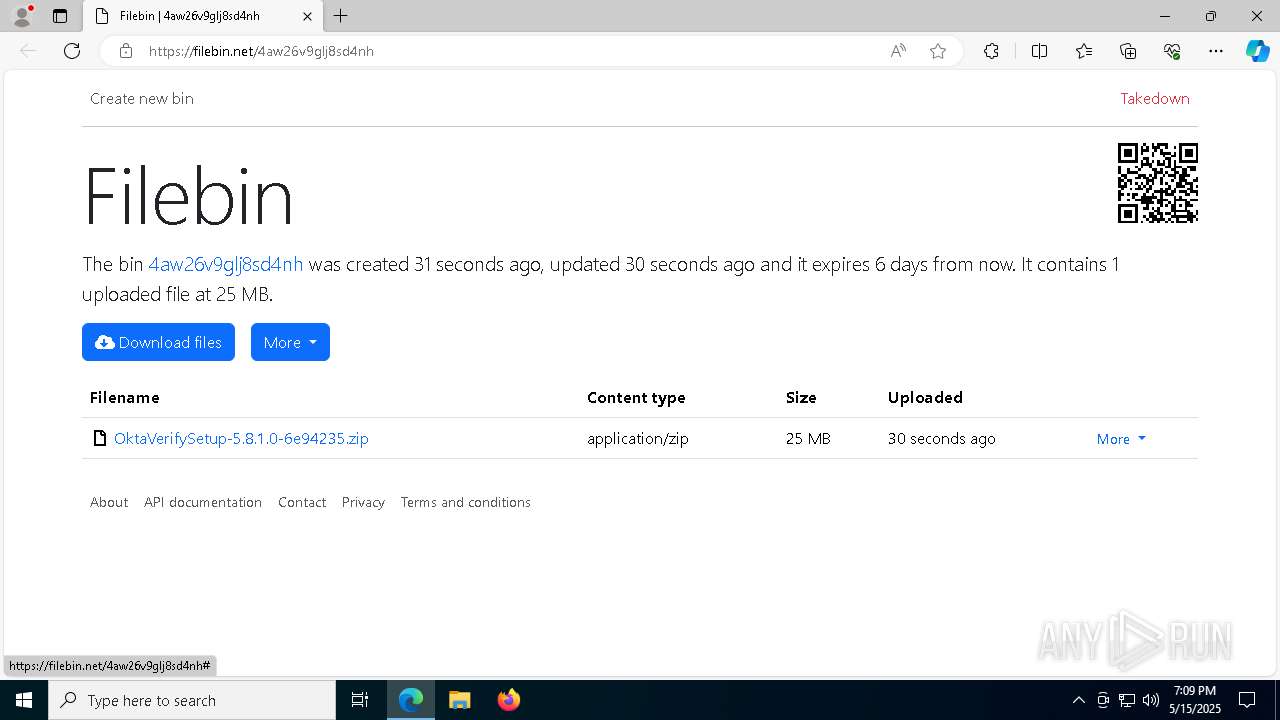Click the Size column header
This screenshot has width=1280, height=720.
click(x=801, y=397)
